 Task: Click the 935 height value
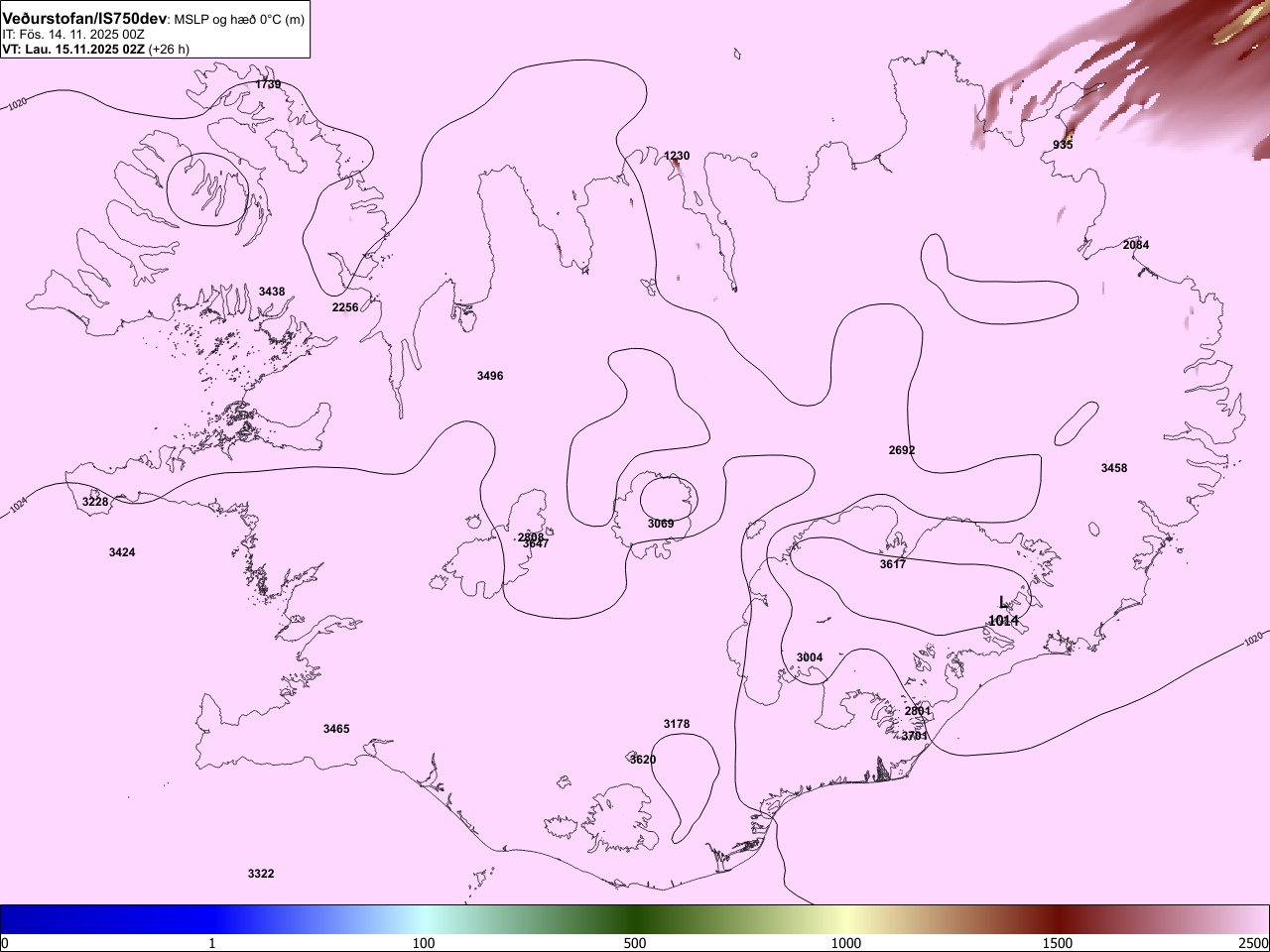tap(1063, 146)
